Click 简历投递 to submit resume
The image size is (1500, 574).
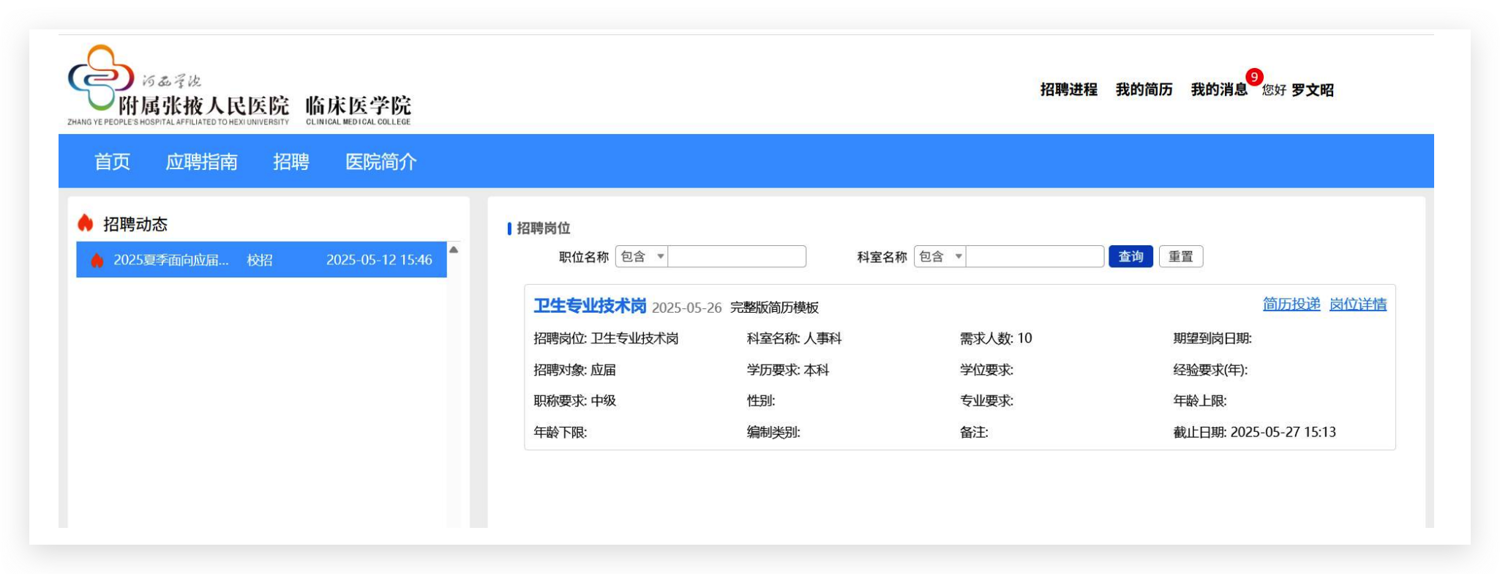tap(1291, 304)
